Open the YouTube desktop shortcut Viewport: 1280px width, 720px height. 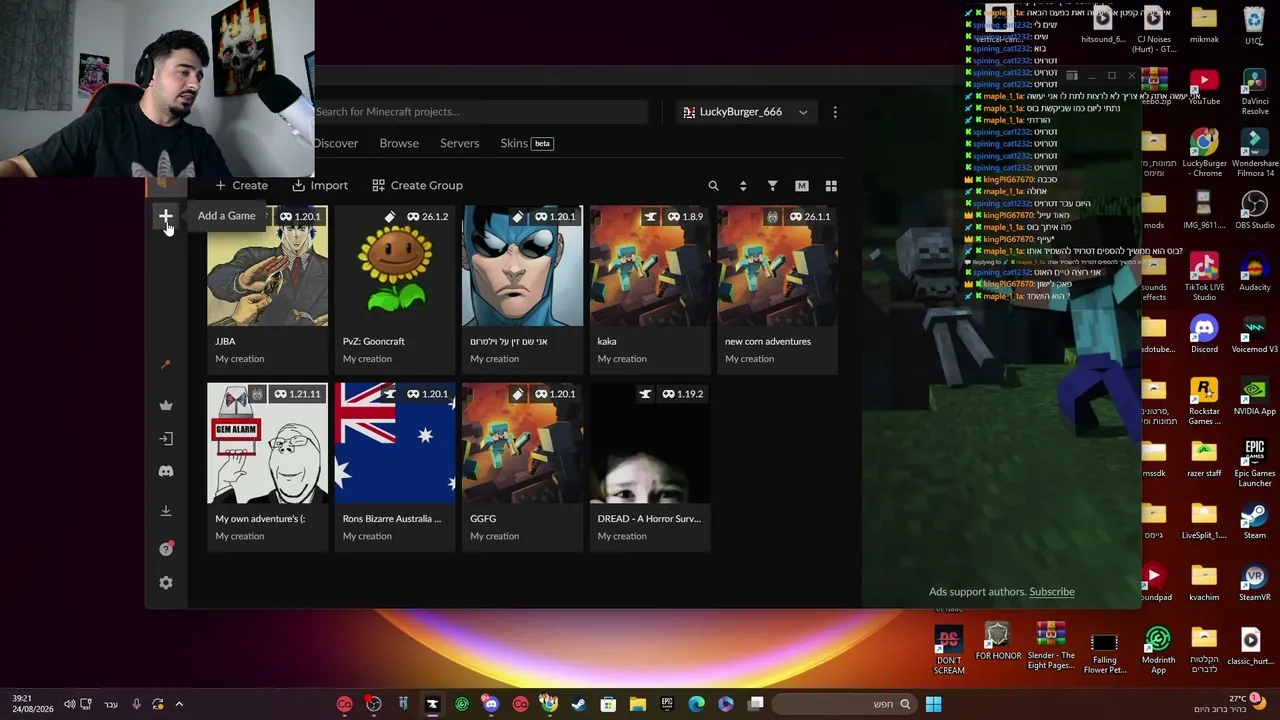coord(1204,88)
